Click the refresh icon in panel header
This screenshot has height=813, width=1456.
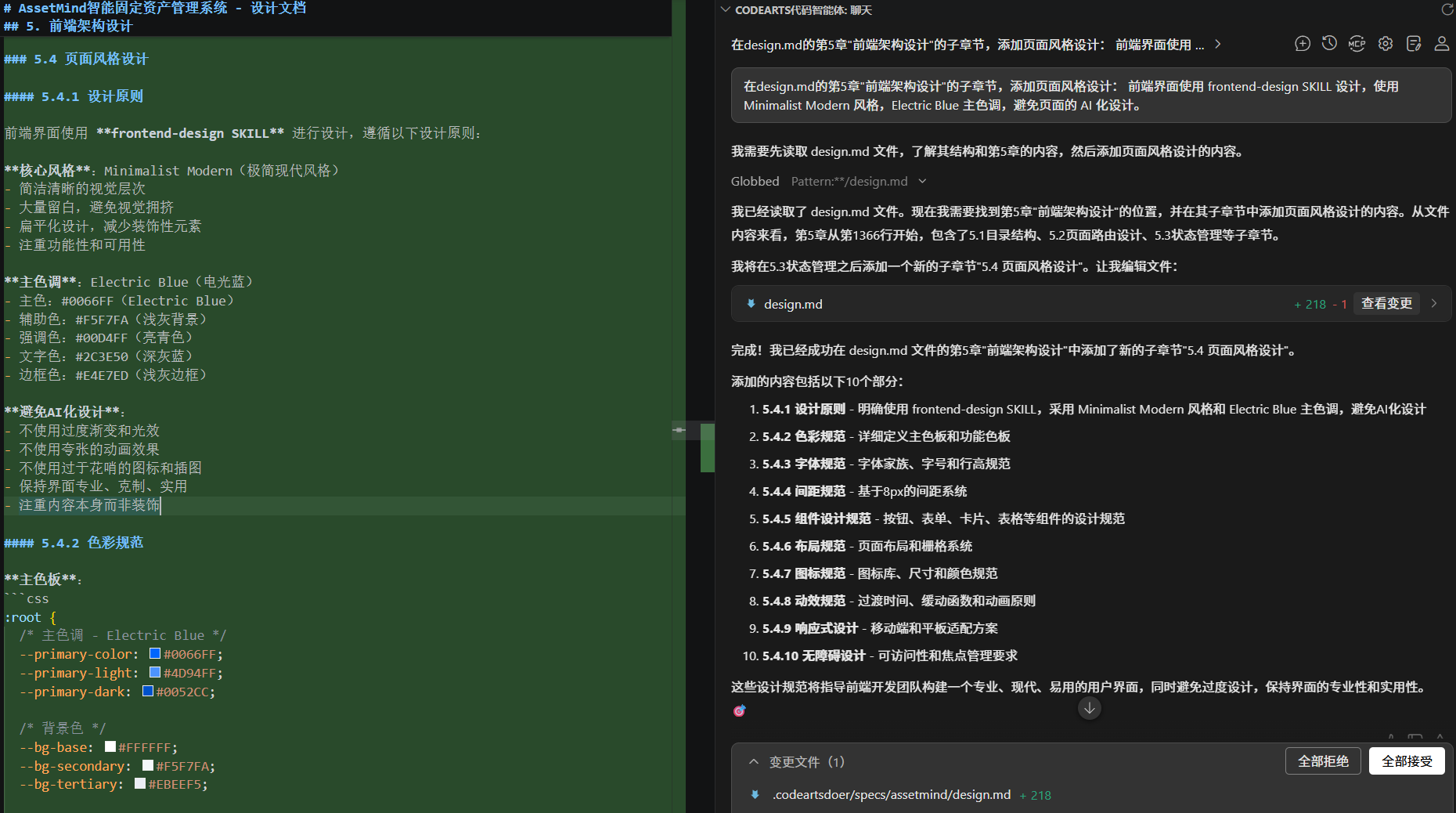click(x=1447, y=9)
